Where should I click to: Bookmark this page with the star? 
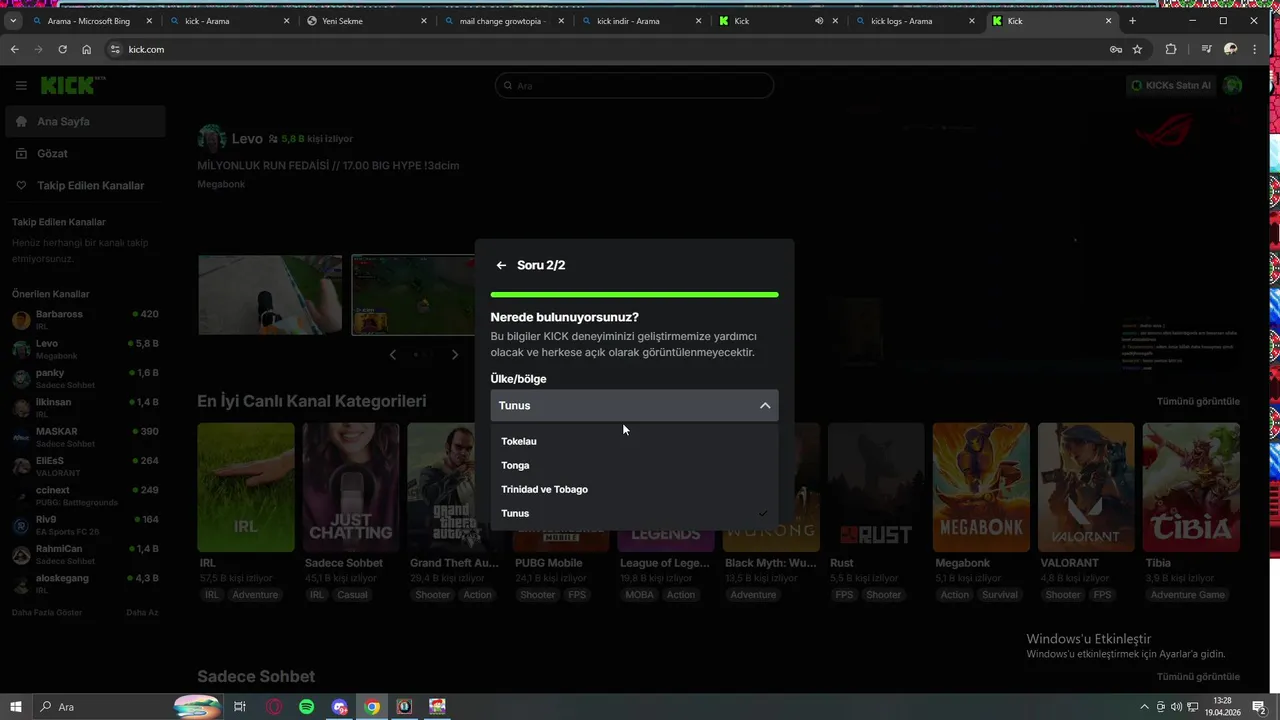1137,49
